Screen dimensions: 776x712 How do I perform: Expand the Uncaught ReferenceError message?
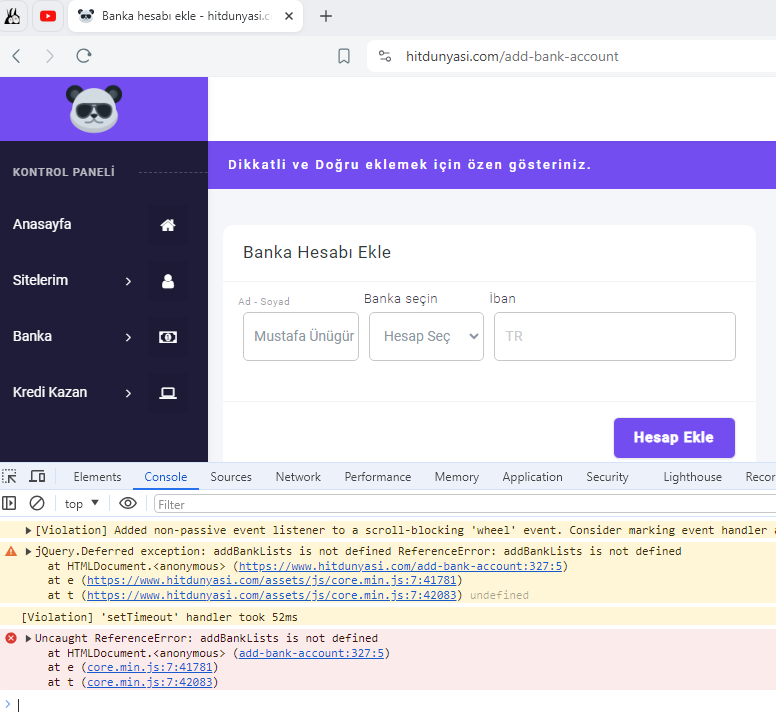(28, 639)
